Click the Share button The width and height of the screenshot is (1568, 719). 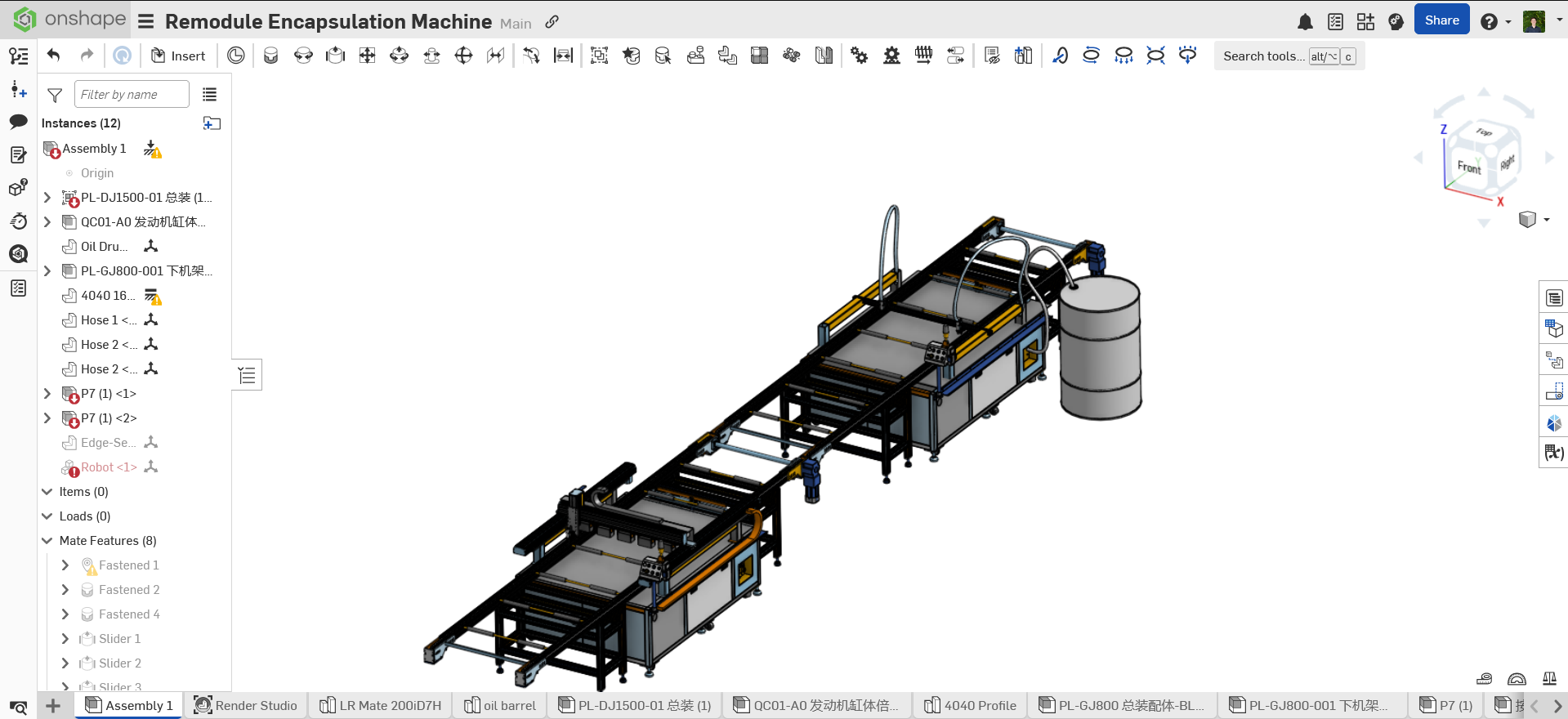tap(1441, 20)
